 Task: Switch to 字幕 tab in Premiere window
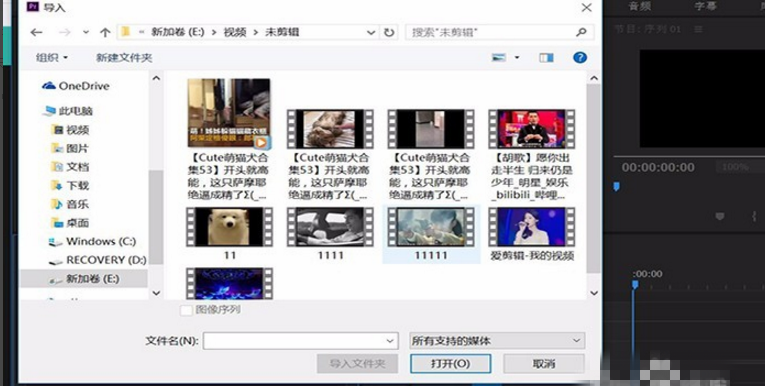(x=705, y=6)
